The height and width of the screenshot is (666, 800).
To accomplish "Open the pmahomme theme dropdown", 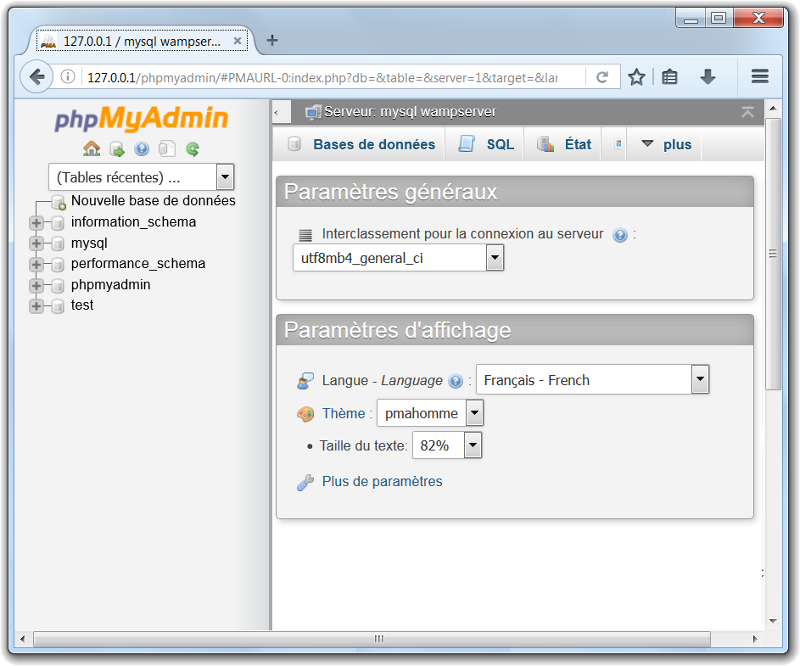I will coord(430,413).
